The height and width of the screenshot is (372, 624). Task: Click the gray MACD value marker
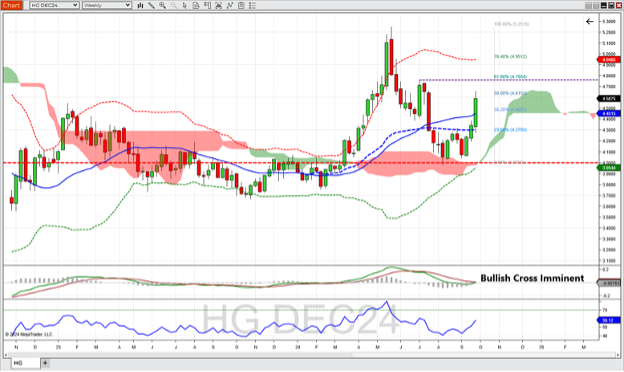point(609,283)
